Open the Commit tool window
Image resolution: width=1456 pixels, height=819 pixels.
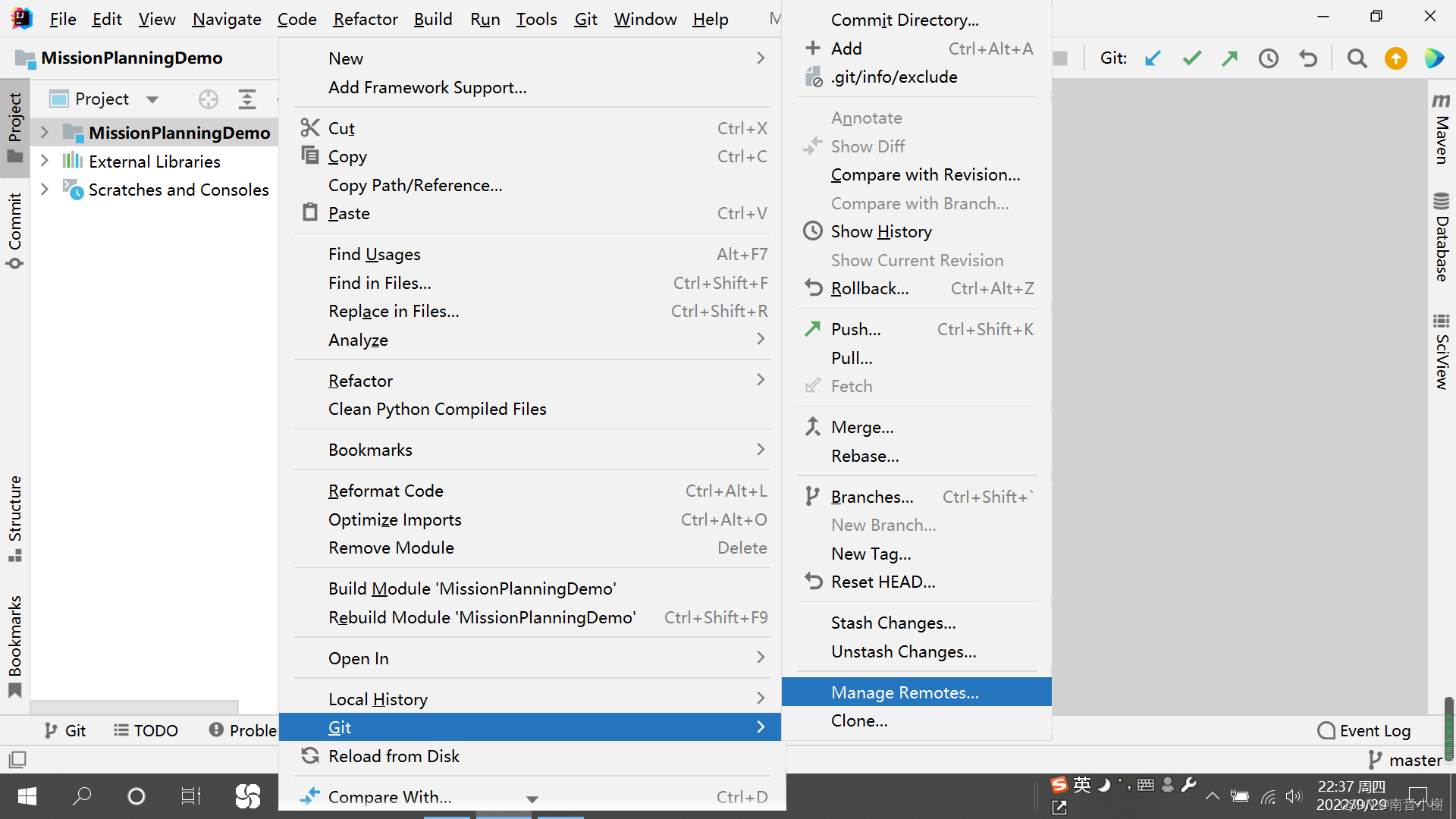click(x=14, y=231)
